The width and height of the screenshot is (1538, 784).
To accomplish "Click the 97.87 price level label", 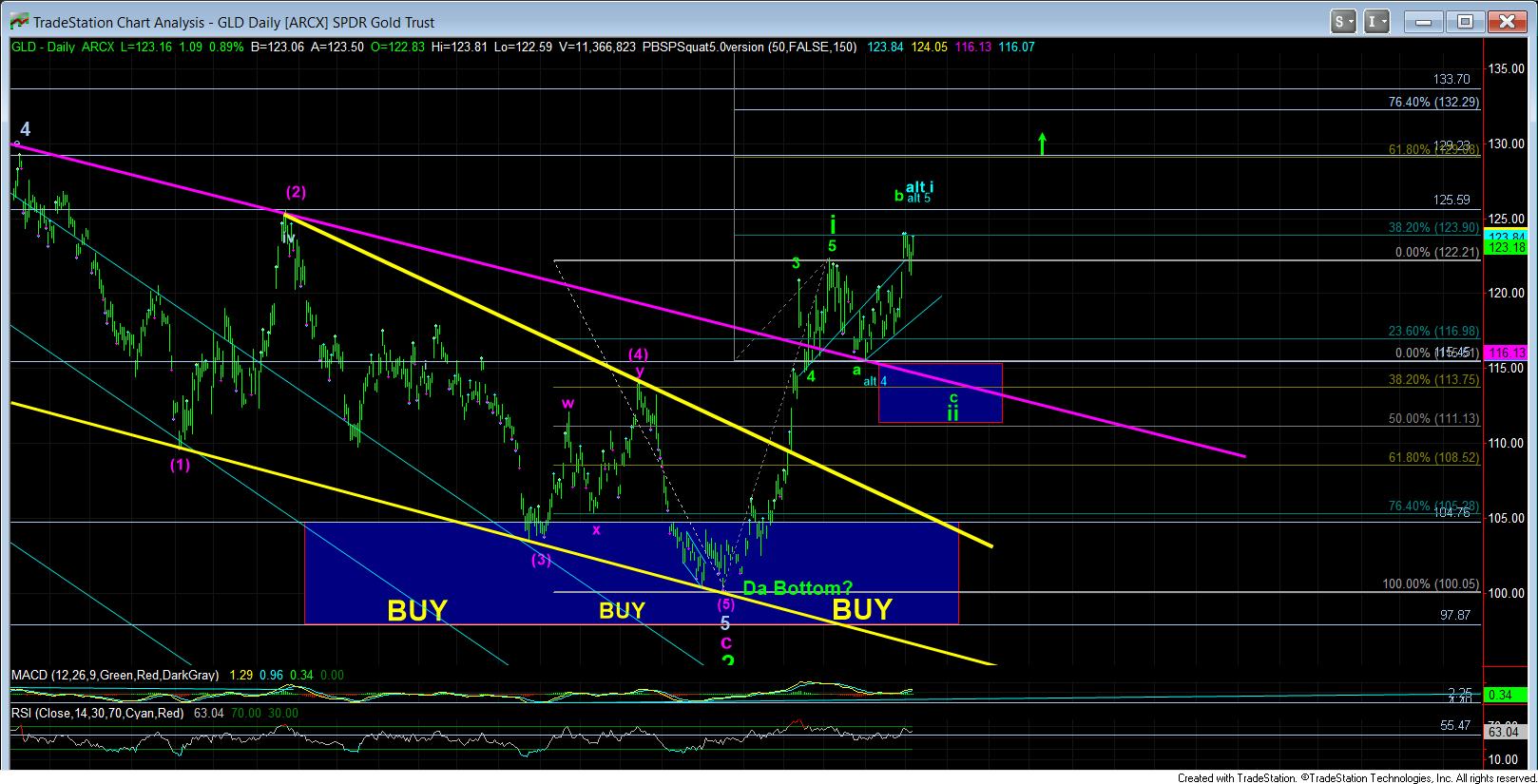I will [x=1455, y=616].
